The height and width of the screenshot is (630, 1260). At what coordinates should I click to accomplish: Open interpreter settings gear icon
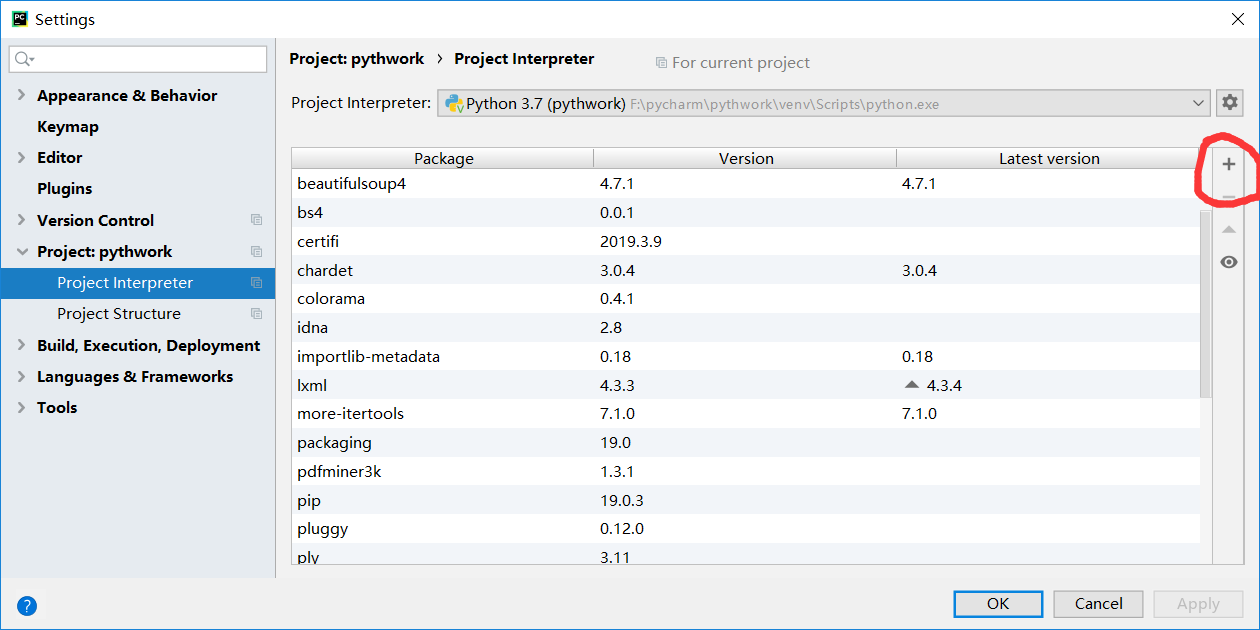coord(1230,103)
